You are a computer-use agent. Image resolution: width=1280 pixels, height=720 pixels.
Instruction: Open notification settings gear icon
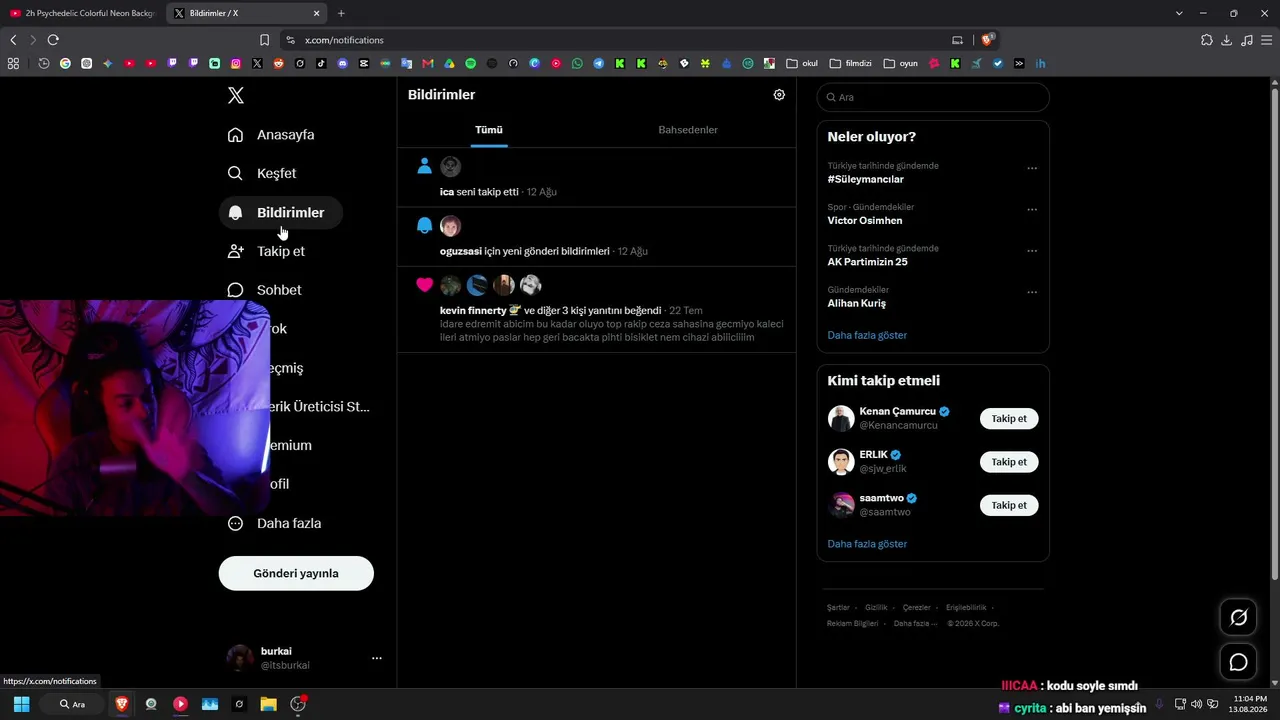point(779,95)
